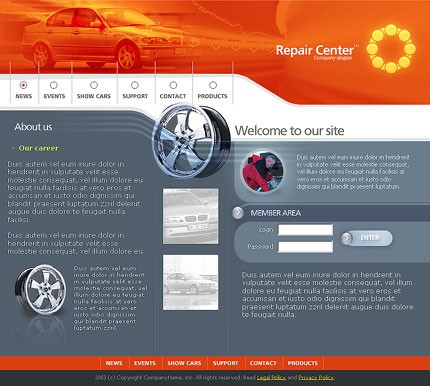Select the SUPPORT radio button in top navigation
Screen dimensions: 430x386
(135, 85)
